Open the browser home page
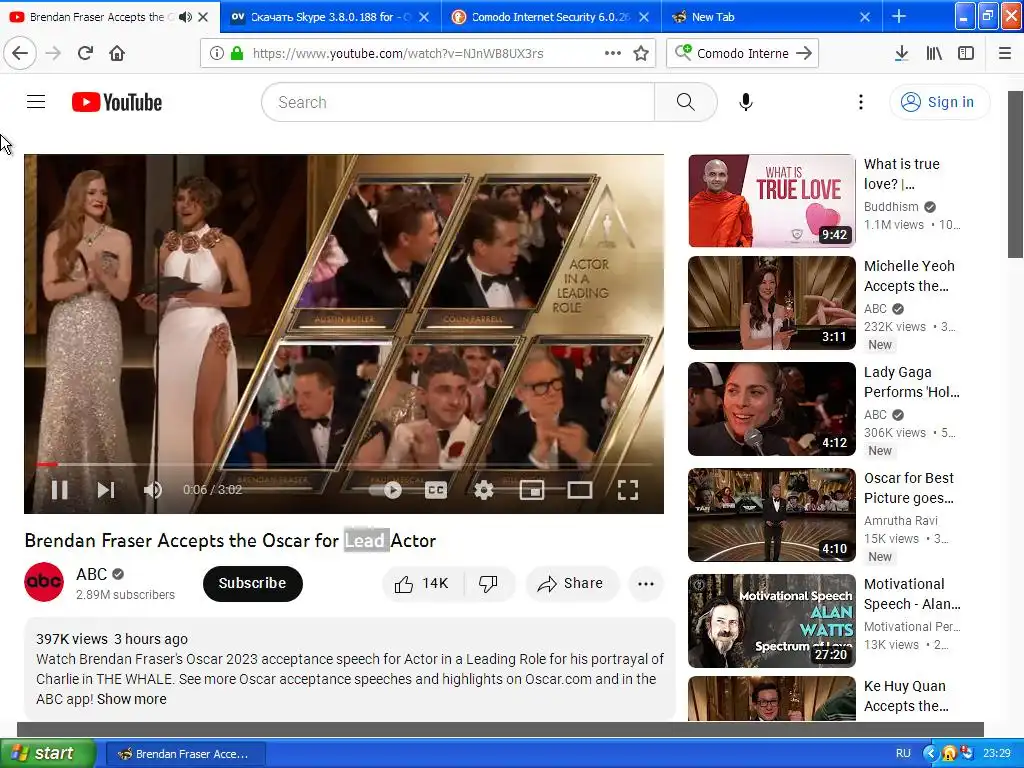This screenshot has height=768, width=1024. 117,53
